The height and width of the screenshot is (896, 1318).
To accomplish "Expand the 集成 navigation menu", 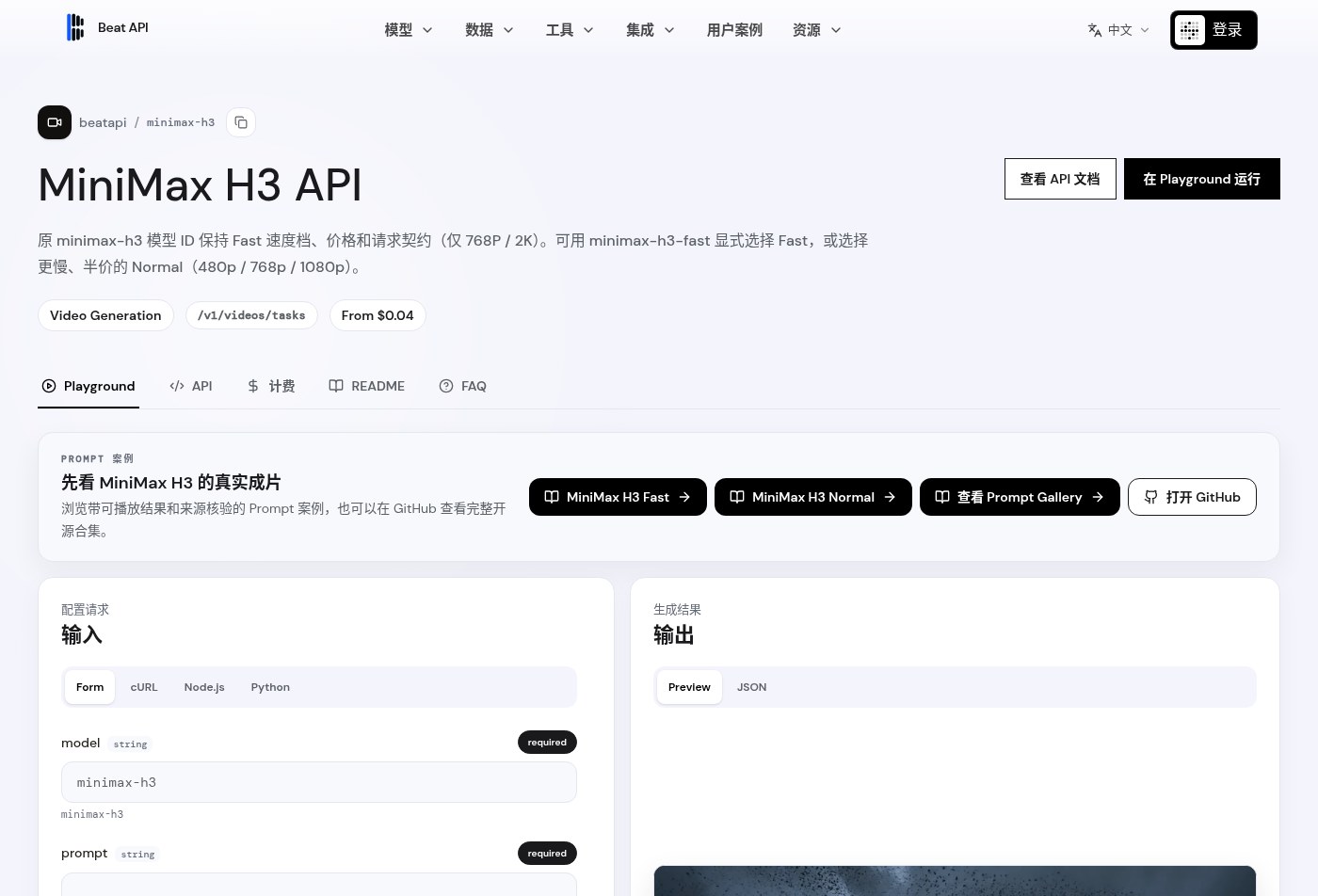I will (x=651, y=30).
